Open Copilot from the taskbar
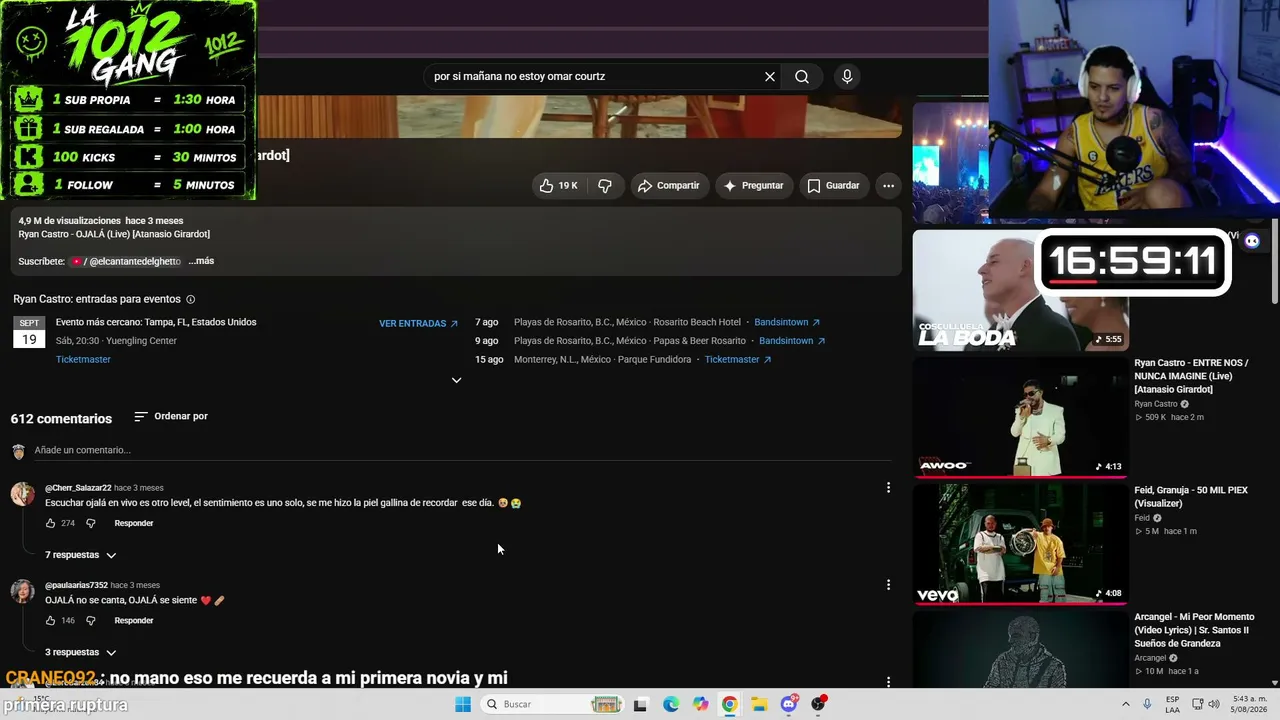1280x720 pixels. (700, 704)
